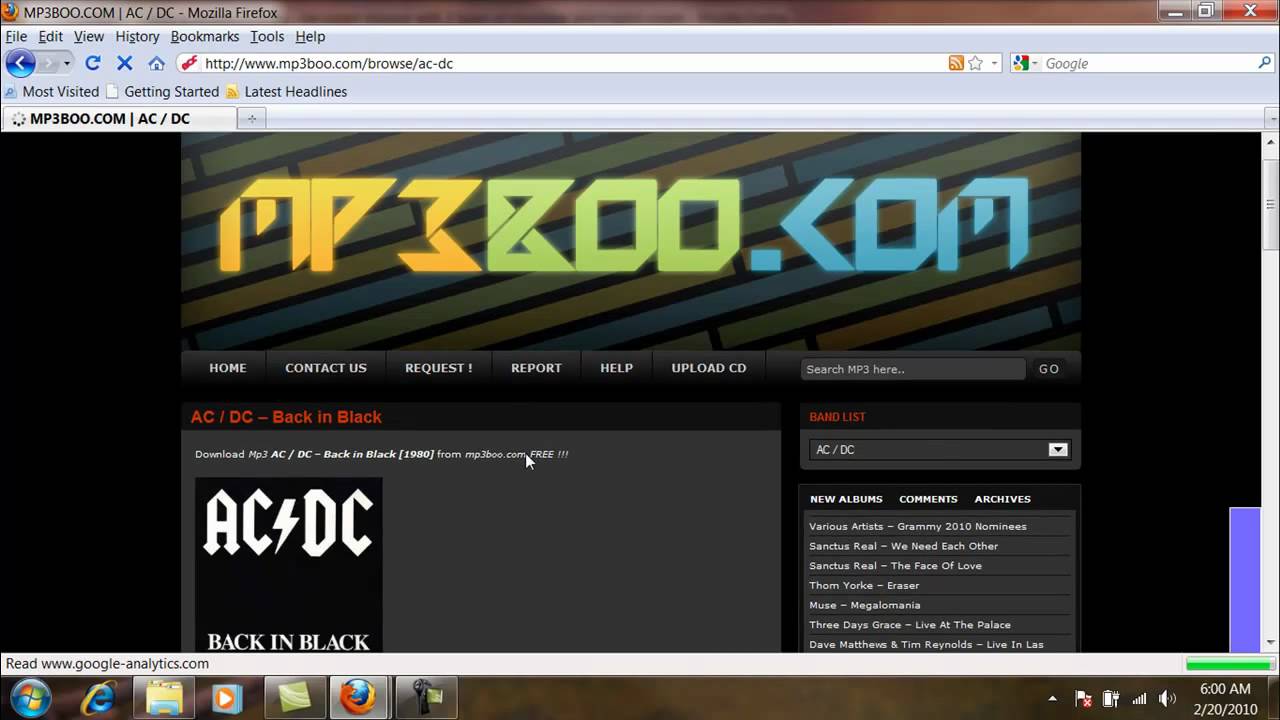Reload the page with the refresh icon
1280x720 pixels.
pyautogui.click(x=92, y=63)
